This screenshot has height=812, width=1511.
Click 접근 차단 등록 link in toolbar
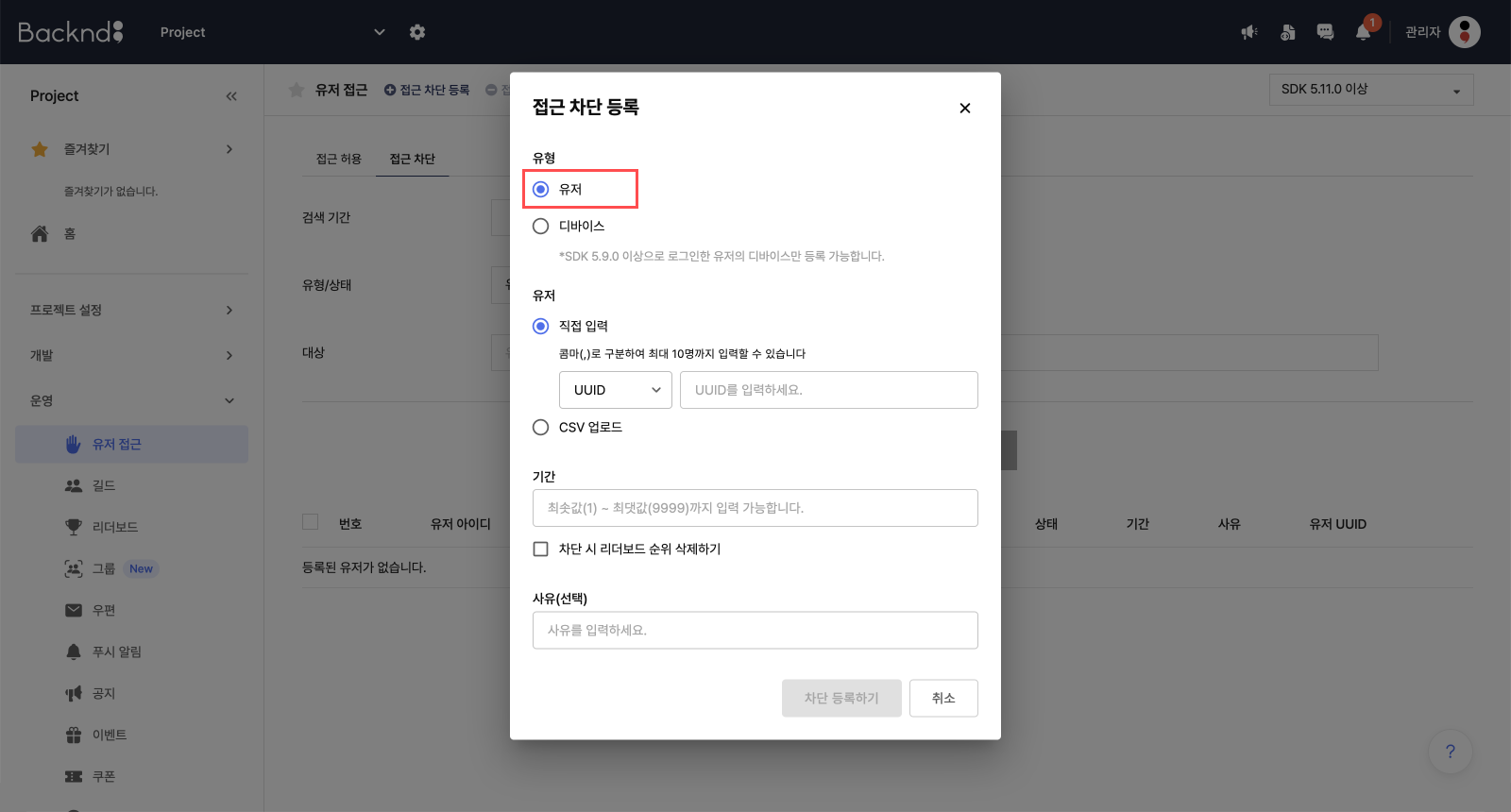tap(427, 90)
